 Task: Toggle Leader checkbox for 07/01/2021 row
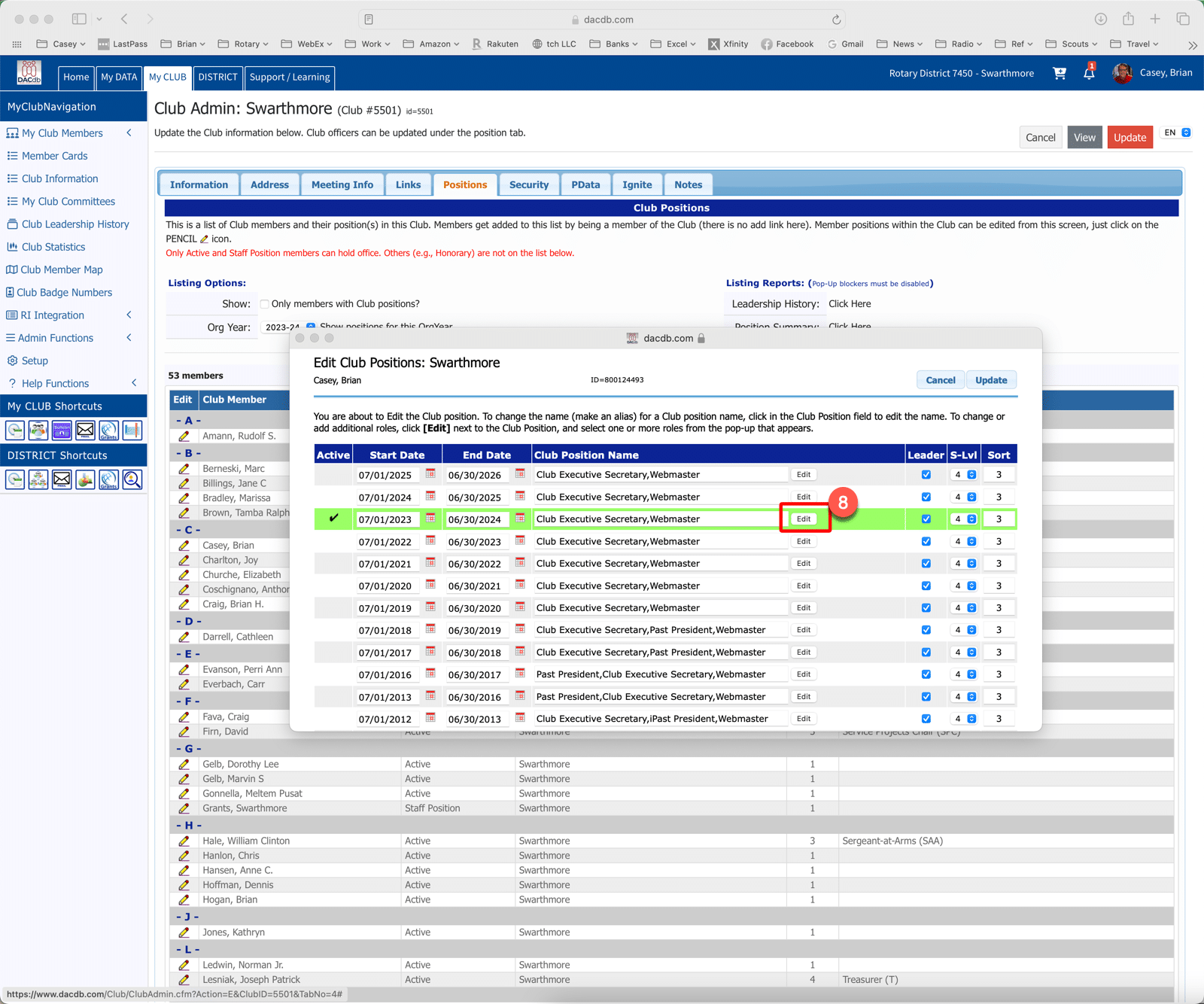[926, 564]
